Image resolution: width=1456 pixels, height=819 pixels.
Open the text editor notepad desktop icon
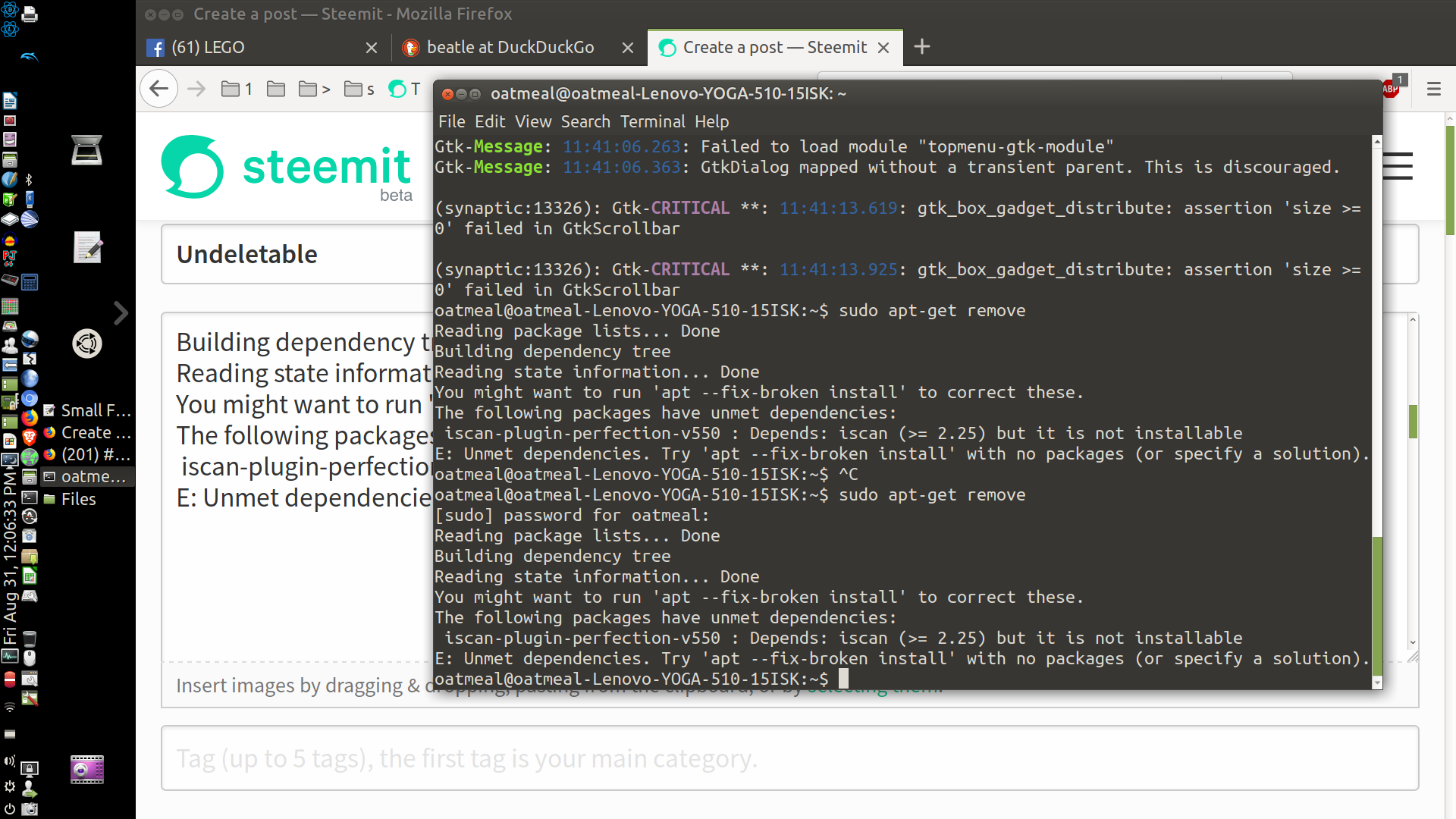pos(87,247)
